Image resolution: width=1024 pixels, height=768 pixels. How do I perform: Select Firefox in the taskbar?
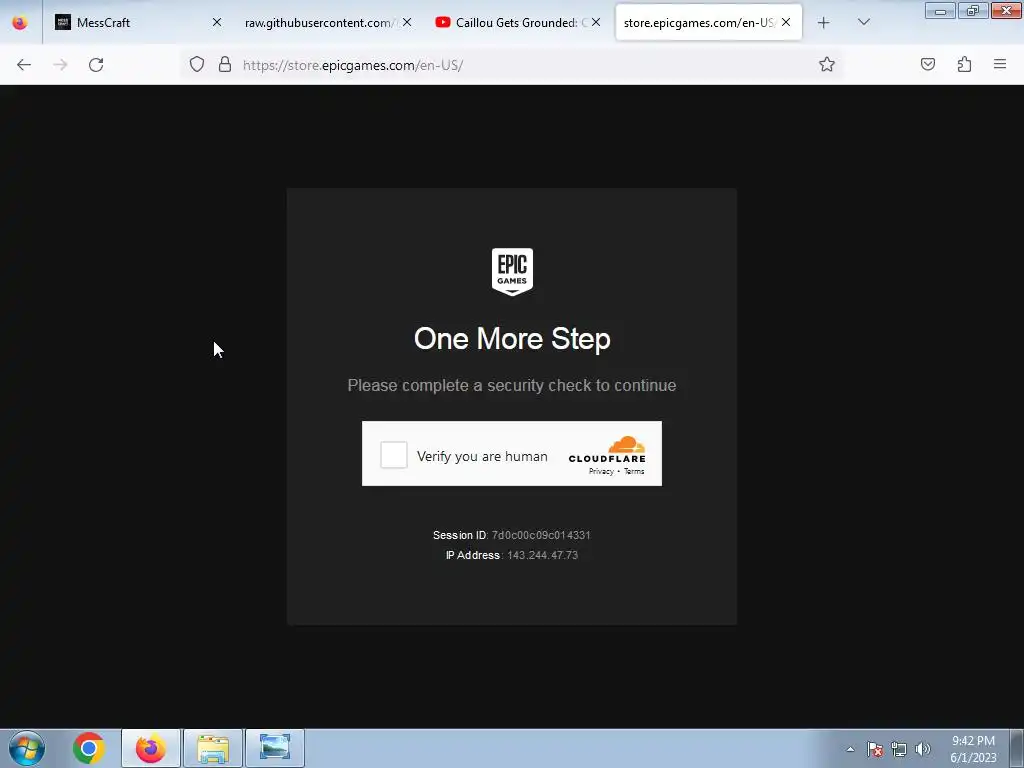150,748
